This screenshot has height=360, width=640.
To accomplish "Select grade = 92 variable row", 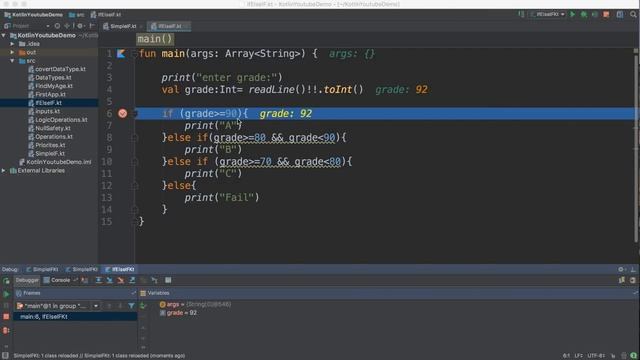I will pyautogui.click(x=178, y=313).
